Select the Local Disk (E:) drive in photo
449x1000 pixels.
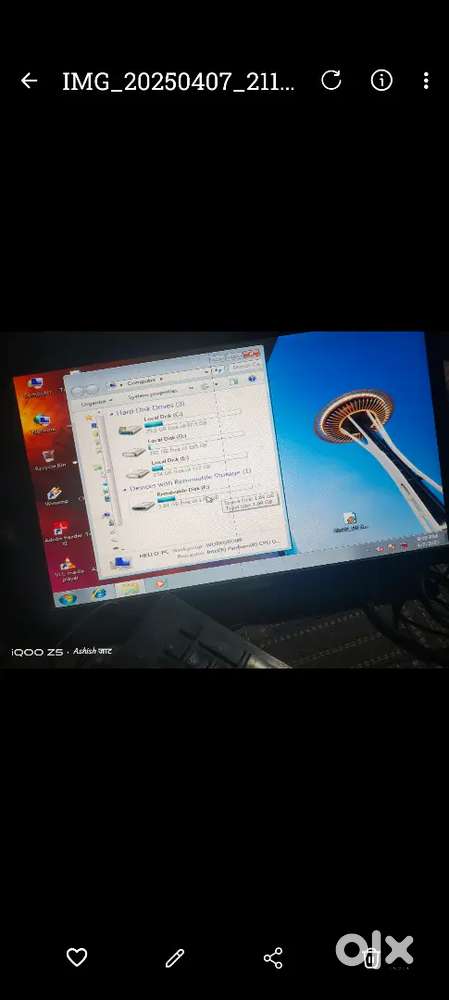pyautogui.click(x=188, y=466)
